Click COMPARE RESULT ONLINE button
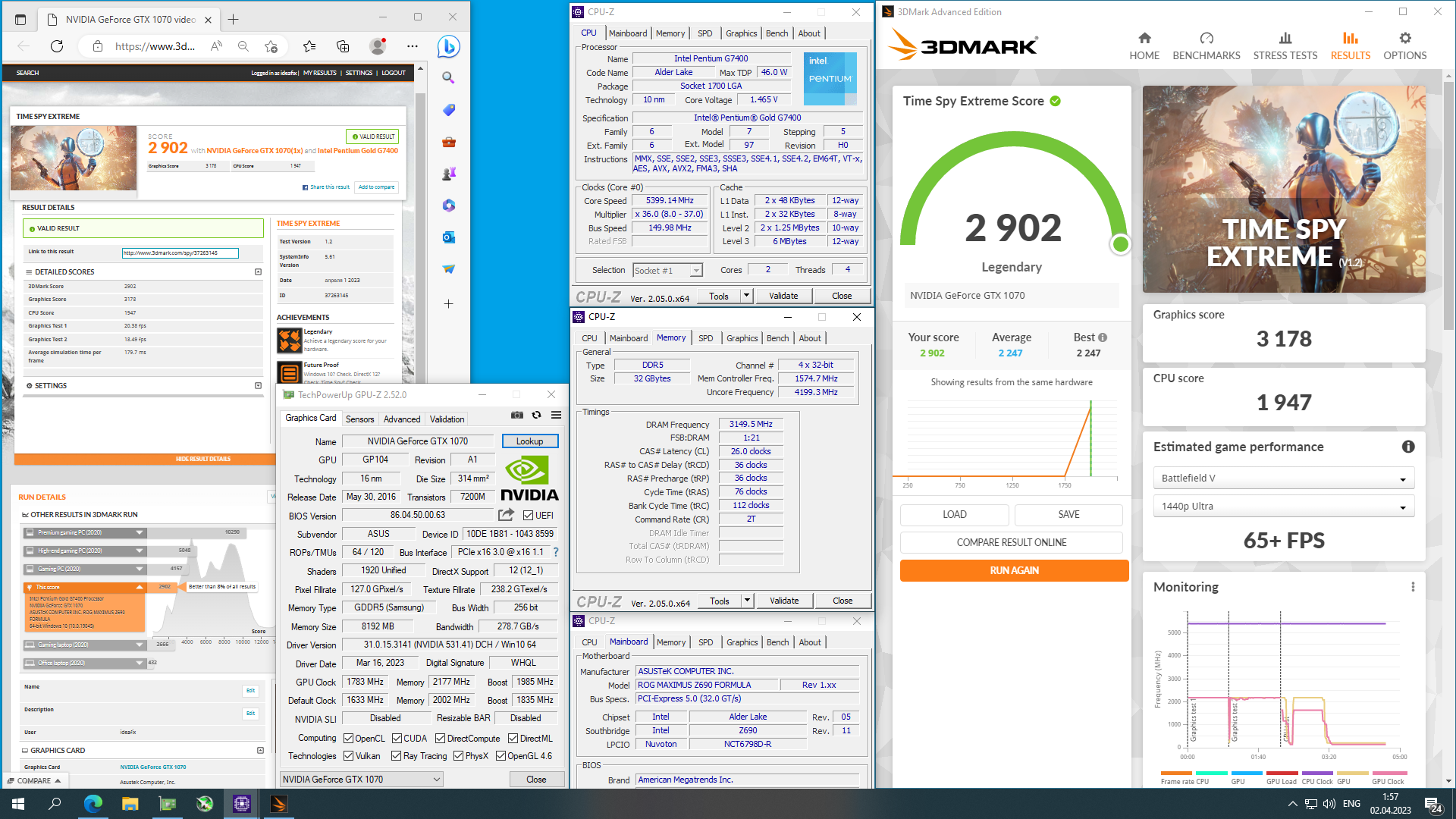This screenshot has height=819, width=1456. (x=1012, y=542)
